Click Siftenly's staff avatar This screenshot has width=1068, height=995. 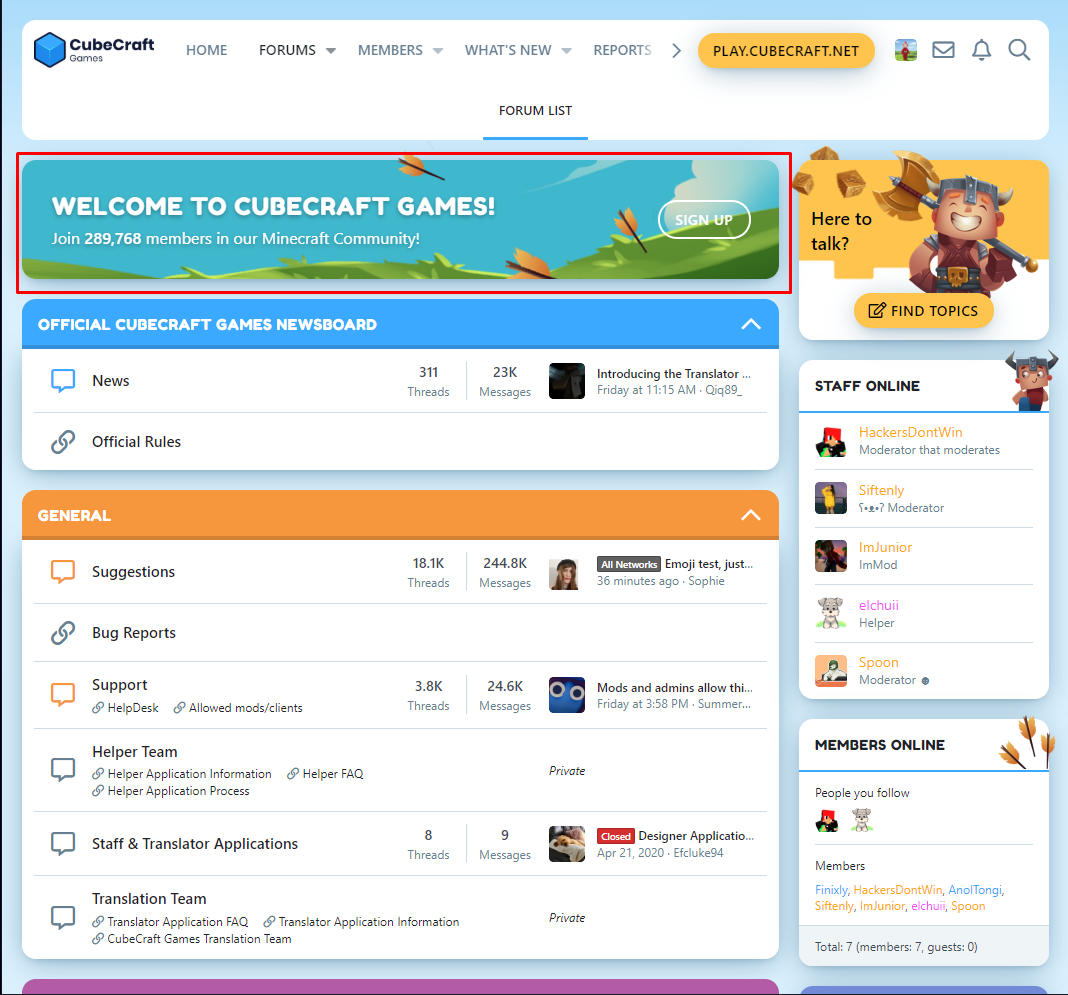pos(831,498)
